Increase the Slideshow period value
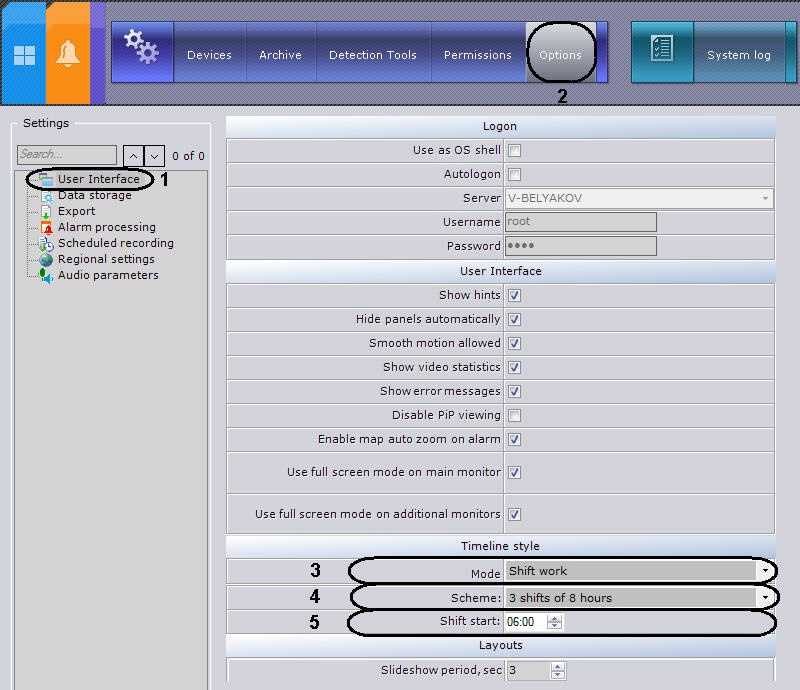 (558, 667)
